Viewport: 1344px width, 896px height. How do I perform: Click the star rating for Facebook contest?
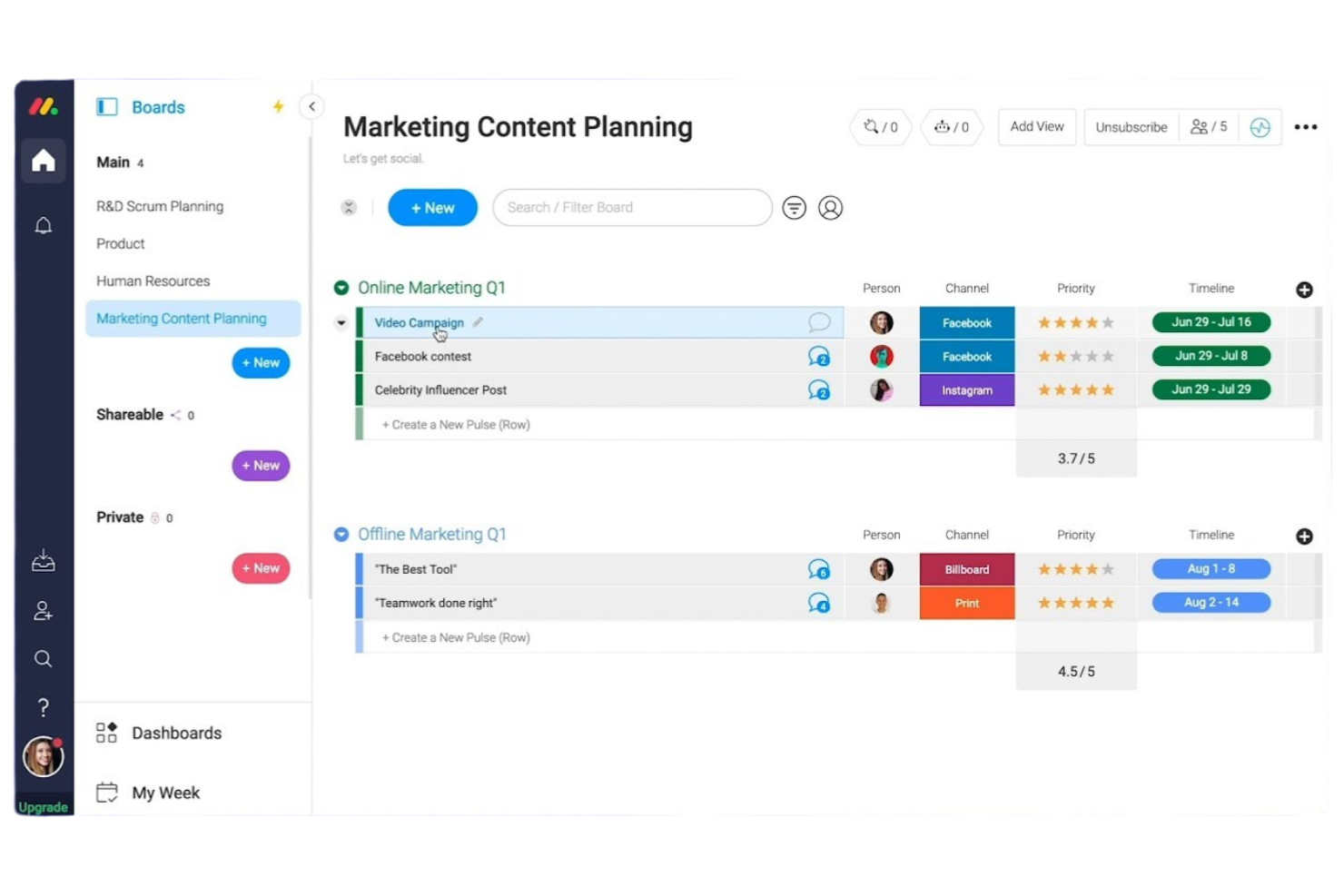(1076, 357)
